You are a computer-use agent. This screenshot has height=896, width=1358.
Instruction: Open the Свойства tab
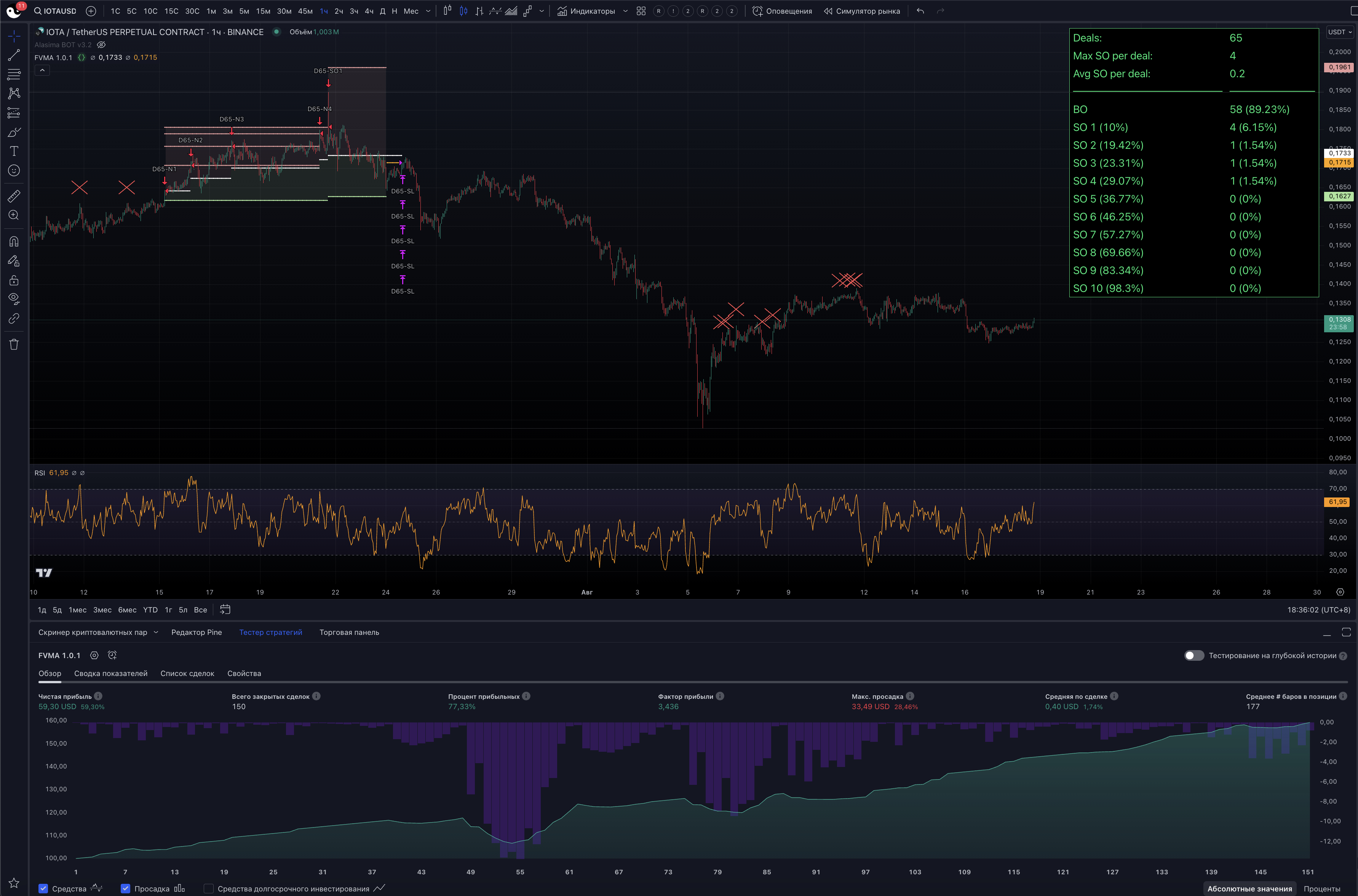click(x=244, y=673)
